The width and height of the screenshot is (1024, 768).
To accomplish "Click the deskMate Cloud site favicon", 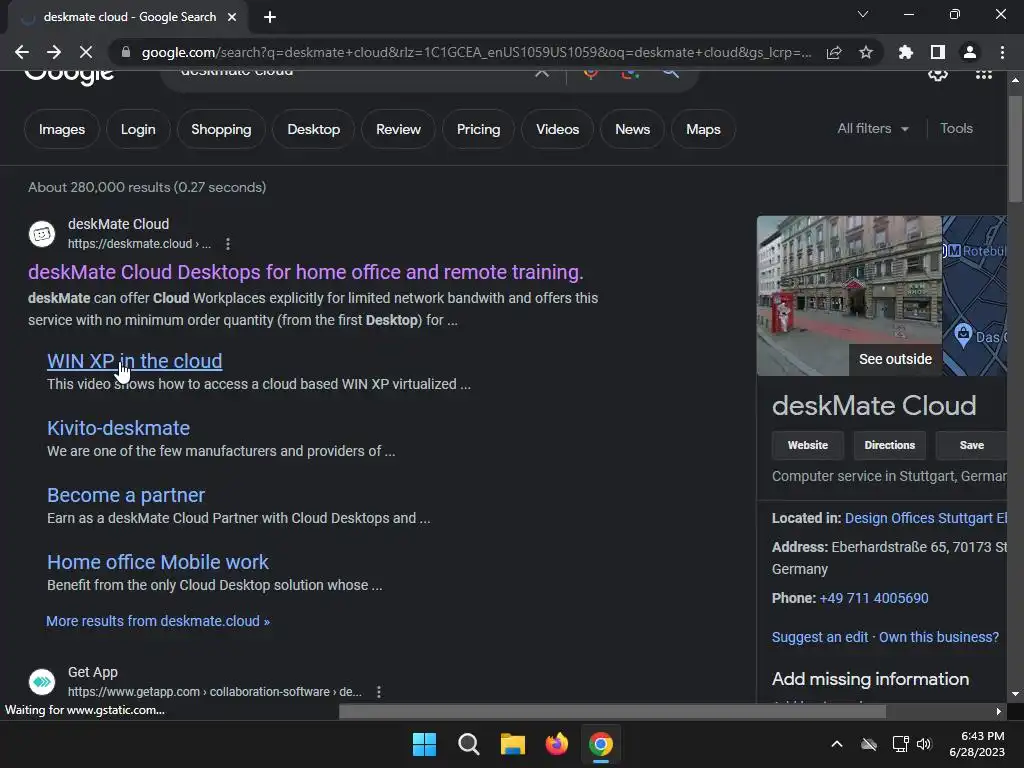I will coord(42,234).
